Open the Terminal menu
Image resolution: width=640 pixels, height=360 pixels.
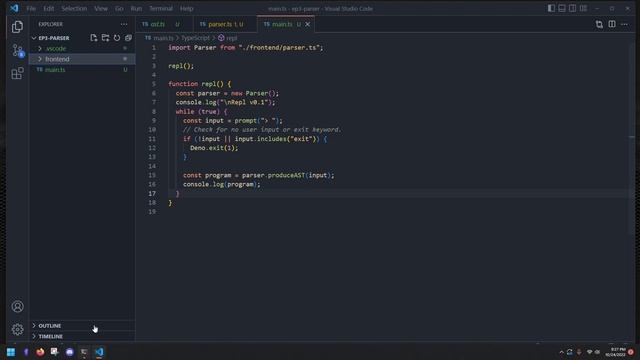pos(160,8)
